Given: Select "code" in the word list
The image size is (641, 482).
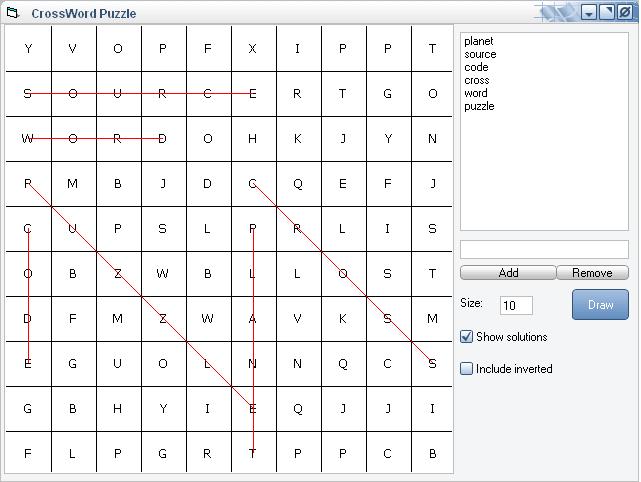Looking at the screenshot, I should 476,67.
